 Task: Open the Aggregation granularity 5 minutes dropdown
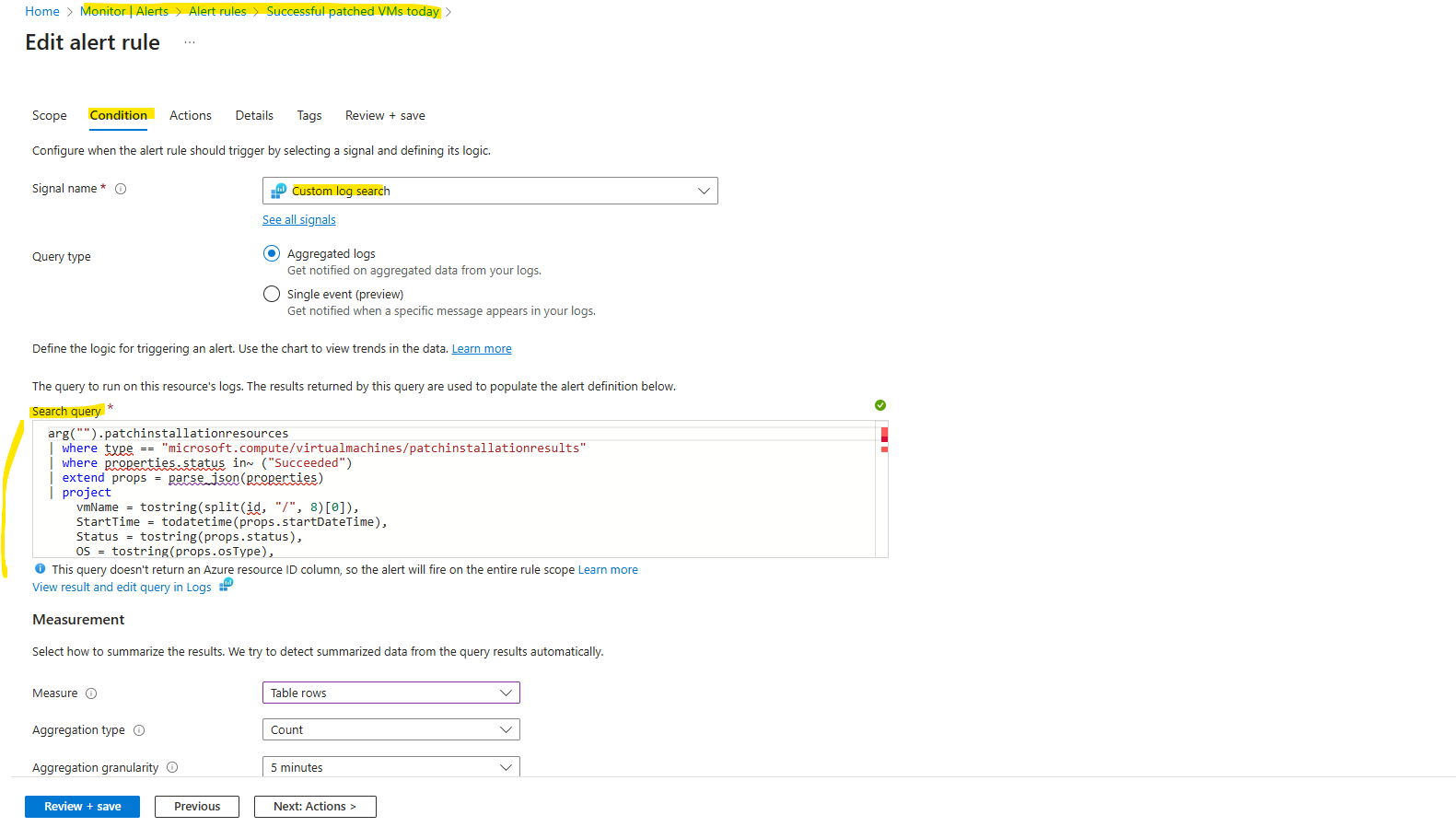pyautogui.click(x=391, y=766)
